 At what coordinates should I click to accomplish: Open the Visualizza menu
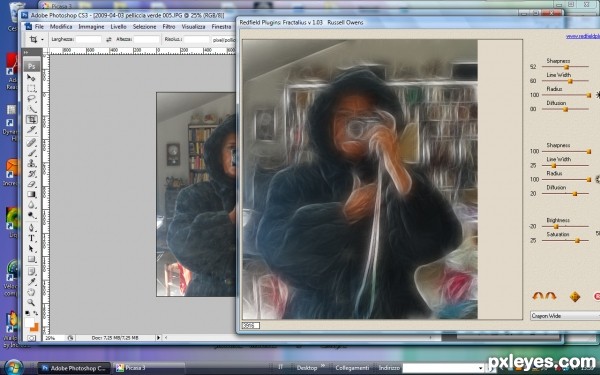click(193, 27)
